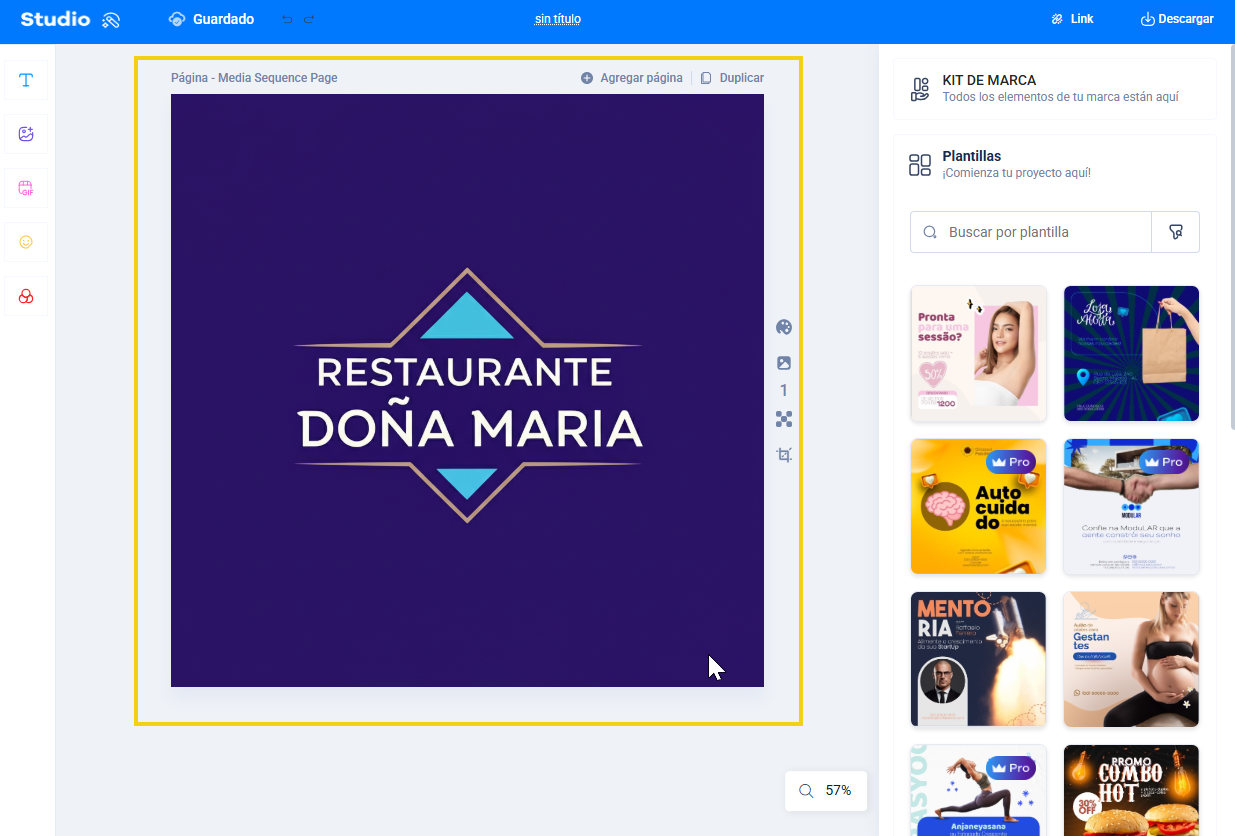This screenshot has height=836, width=1235.
Task: Open the KIT DE MARCA section
Action: pos(1055,89)
